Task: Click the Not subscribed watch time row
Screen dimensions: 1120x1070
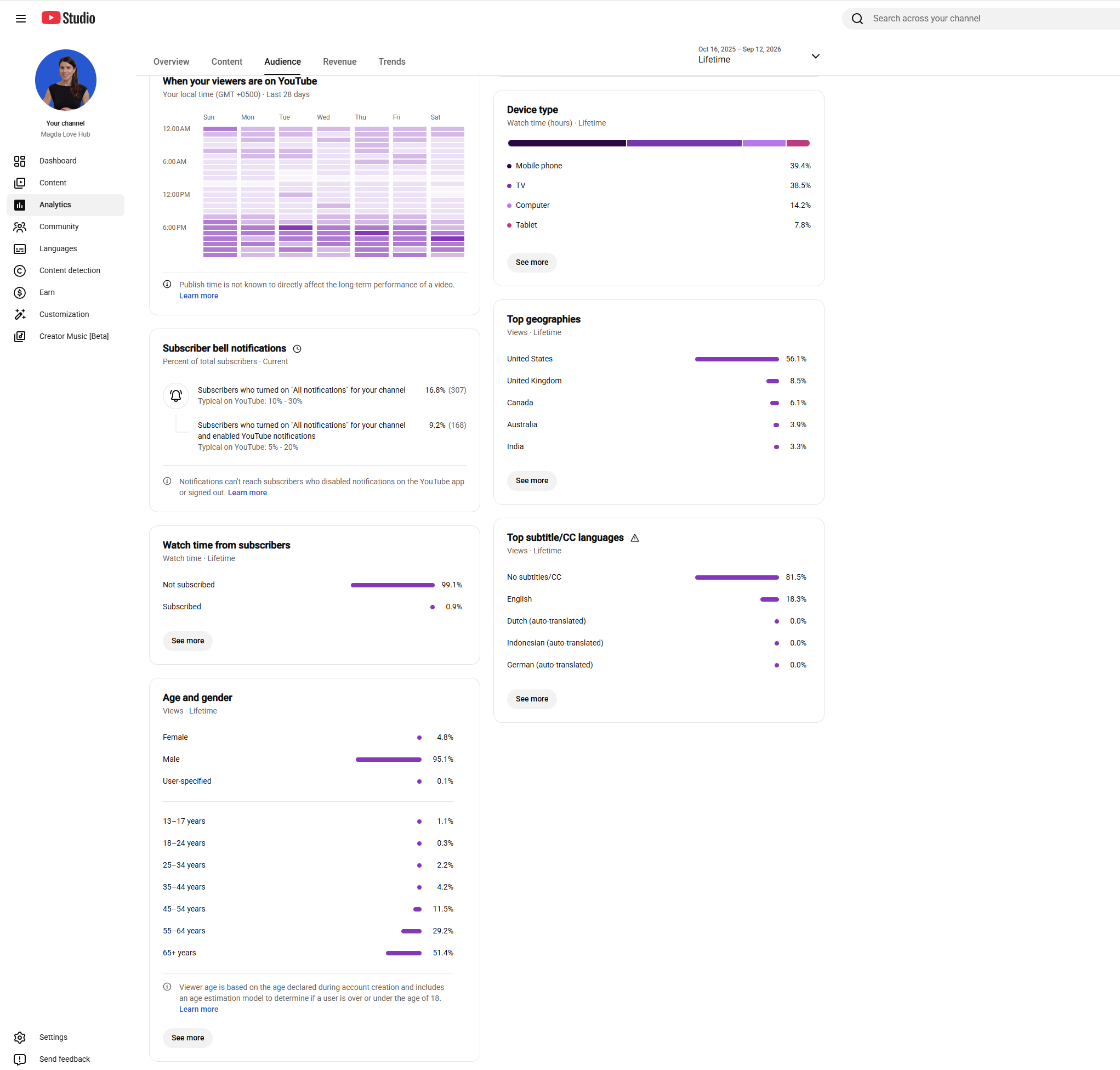Action: pos(312,585)
